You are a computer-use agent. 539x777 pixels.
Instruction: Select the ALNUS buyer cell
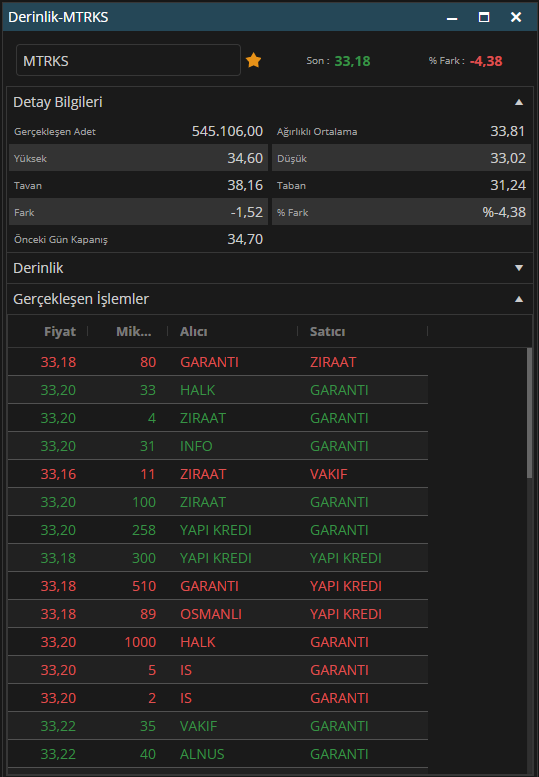pos(202,754)
